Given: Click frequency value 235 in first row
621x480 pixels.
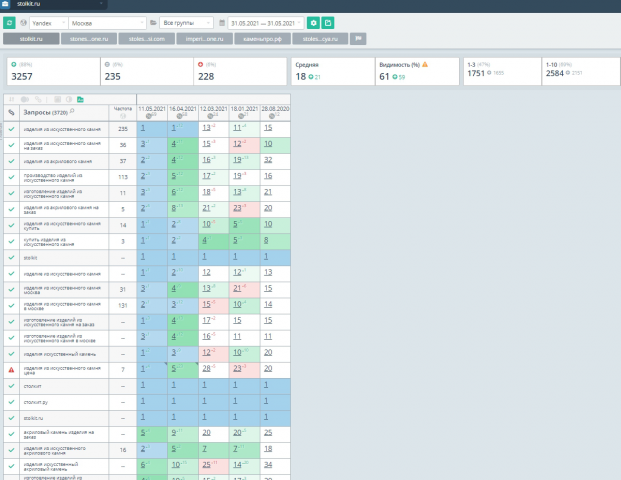Looking at the screenshot, I should pyautogui.click(x=123, y=129).
